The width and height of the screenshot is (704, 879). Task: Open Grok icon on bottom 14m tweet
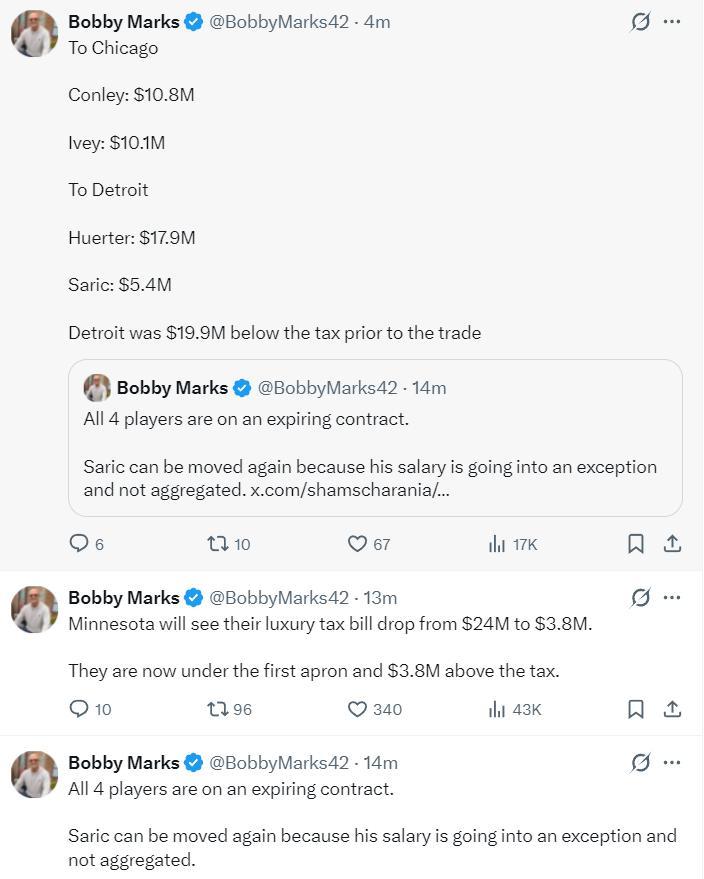click(640, 763)
